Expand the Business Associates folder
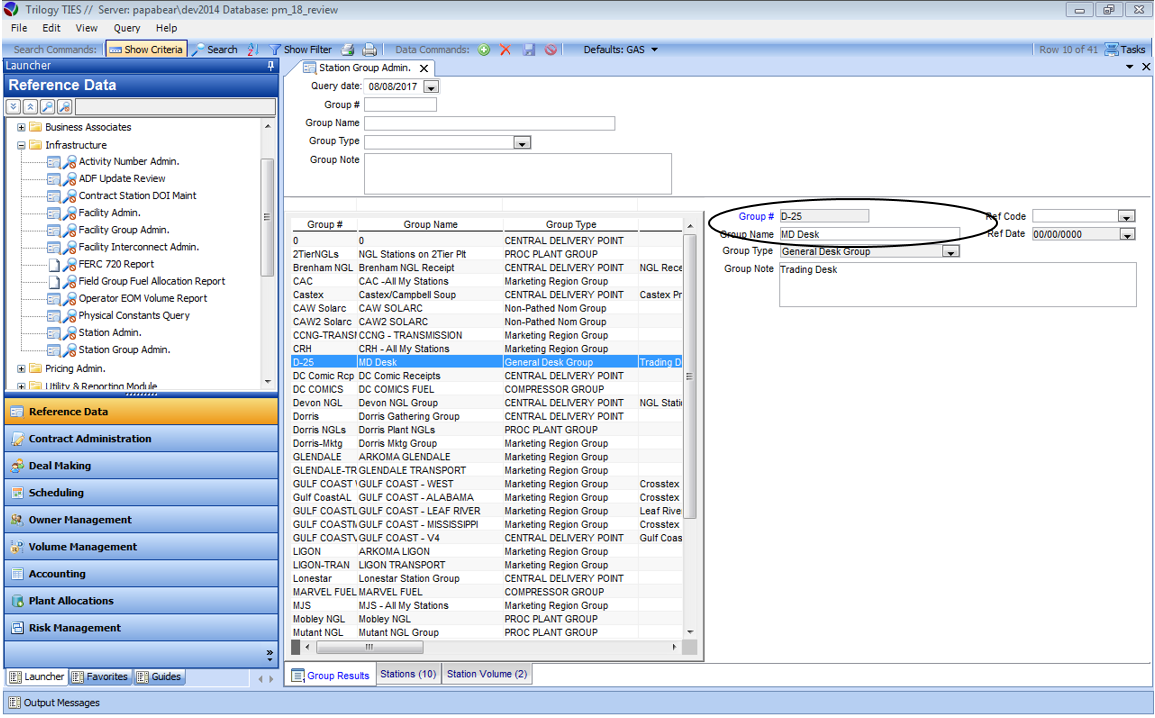Viewport: 1155px width, 718px height. point(22,128)
